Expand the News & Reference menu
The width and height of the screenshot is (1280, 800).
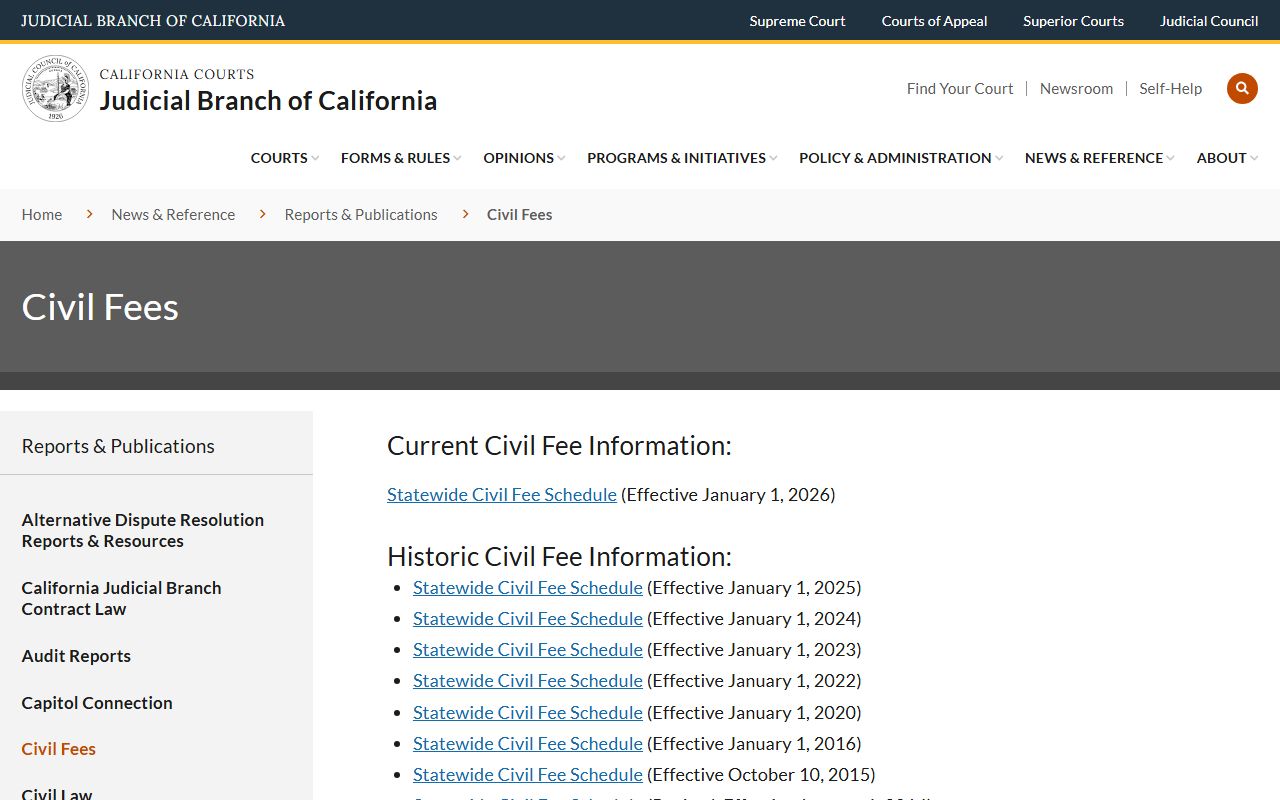click(x=1100, y=158)
